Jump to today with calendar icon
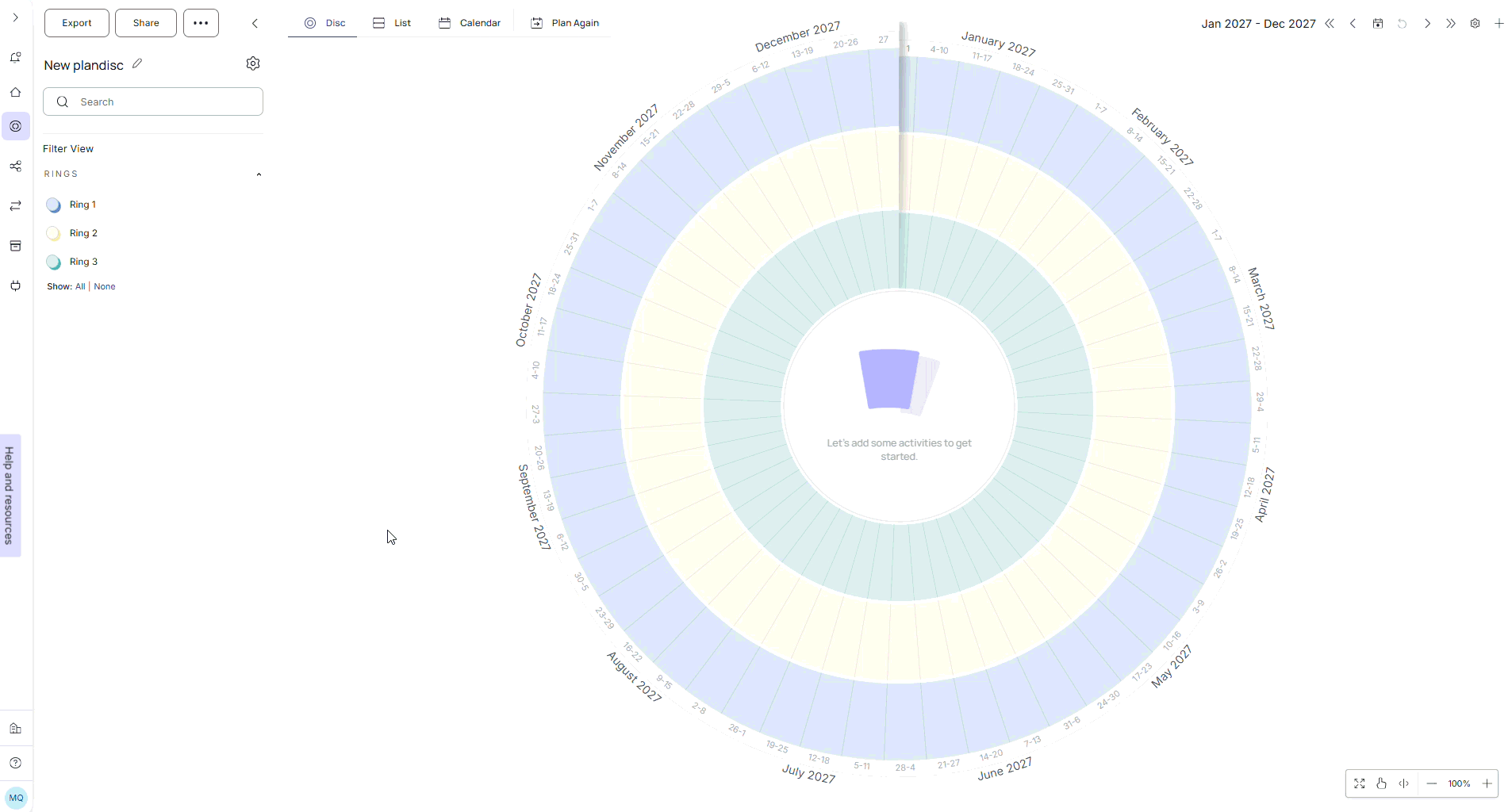 [1378, 24]
